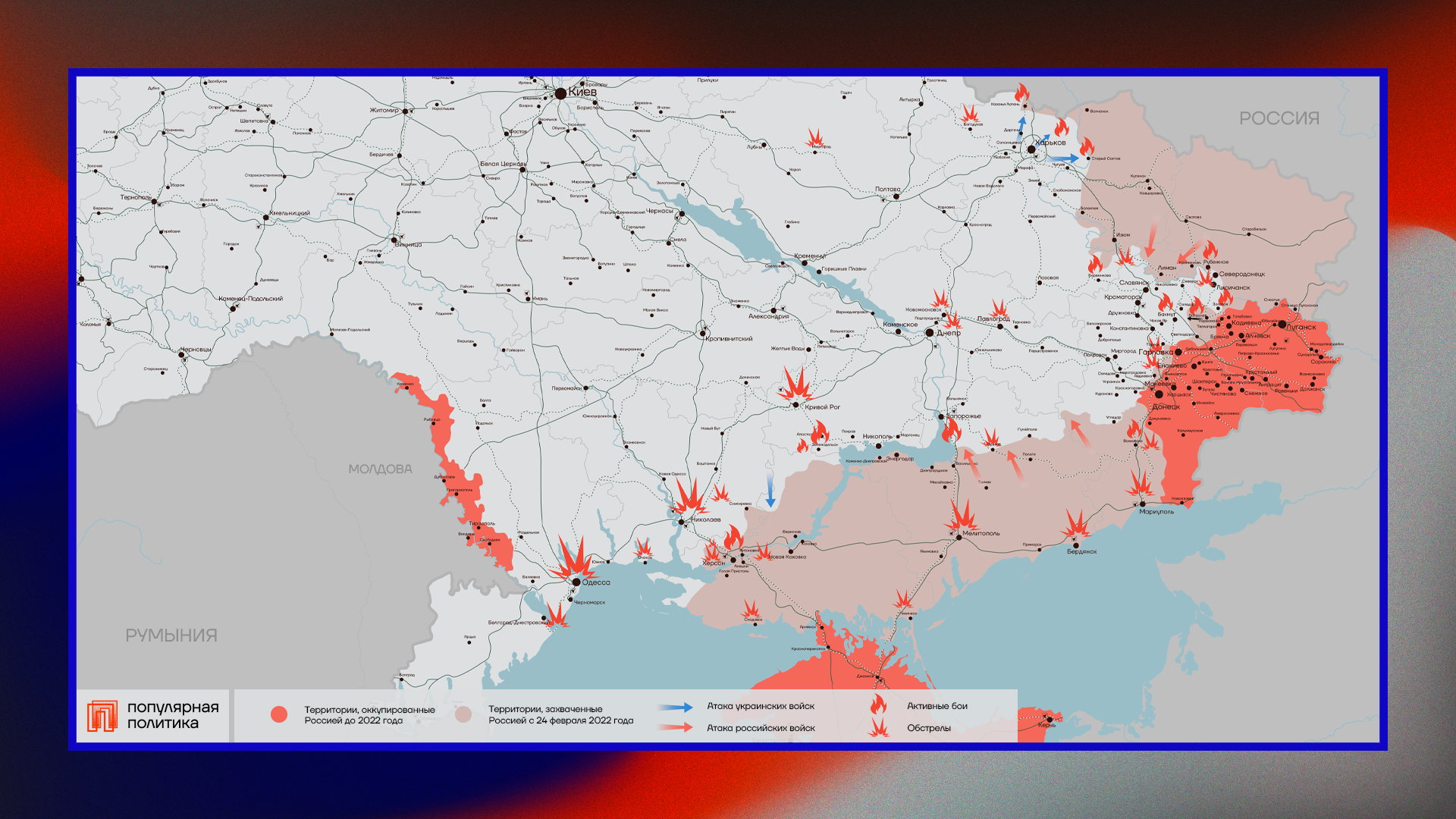Screen dimensions: 1456x819
Task: Click the Павлоград city label
Action: tap(993, 319)
